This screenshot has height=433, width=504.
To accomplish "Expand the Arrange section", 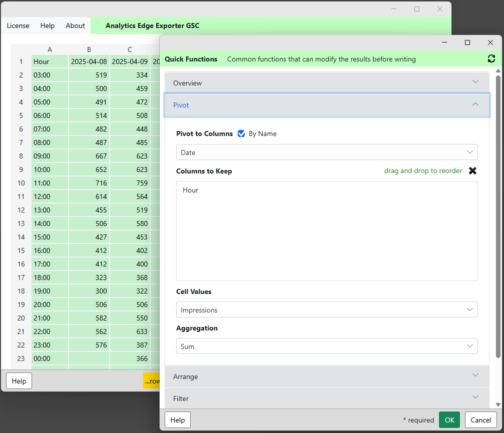I will point(327,376).
